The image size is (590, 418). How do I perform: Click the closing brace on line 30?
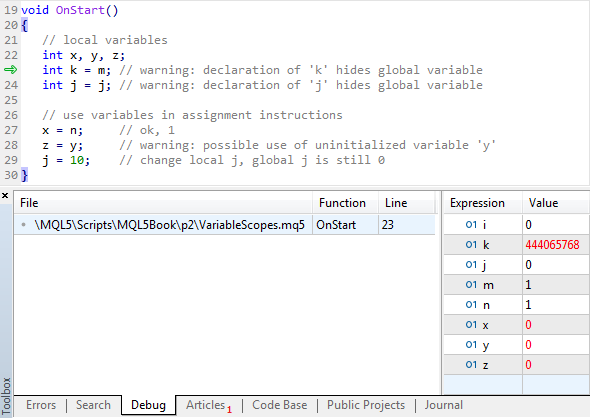24,175
